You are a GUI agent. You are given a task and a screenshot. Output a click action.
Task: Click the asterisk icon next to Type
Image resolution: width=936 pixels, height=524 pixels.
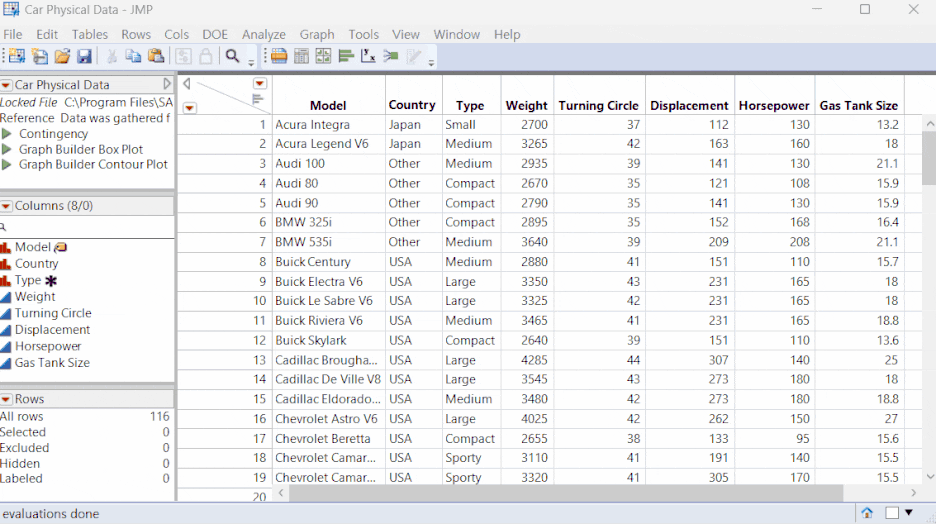click(x=51, y=281)
